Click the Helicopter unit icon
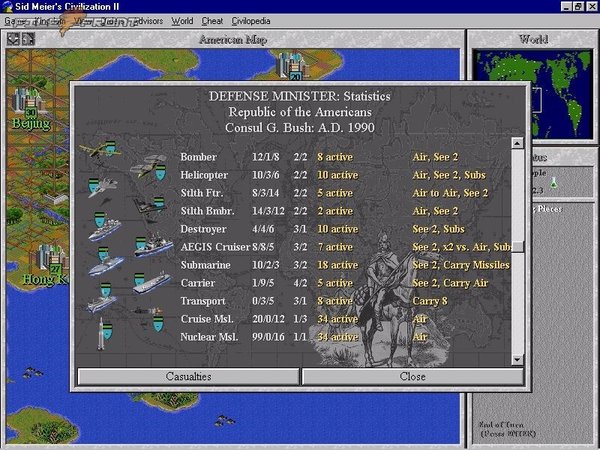 [x=149, y=167]
